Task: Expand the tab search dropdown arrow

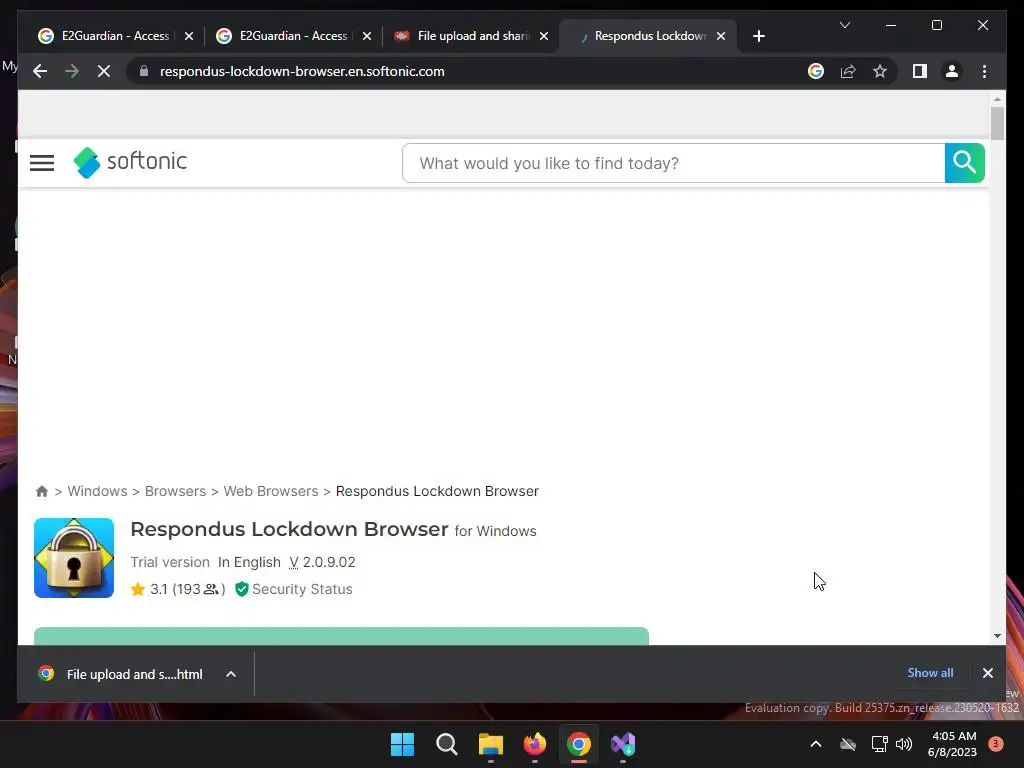Action: click(844, 25)
